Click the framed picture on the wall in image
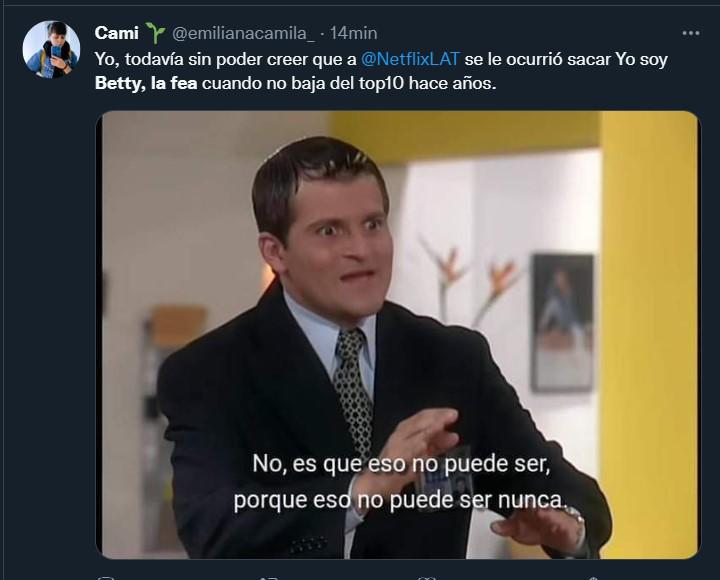Image resolution: width=720 pixels, height=580 pixels. pos(562,323)
